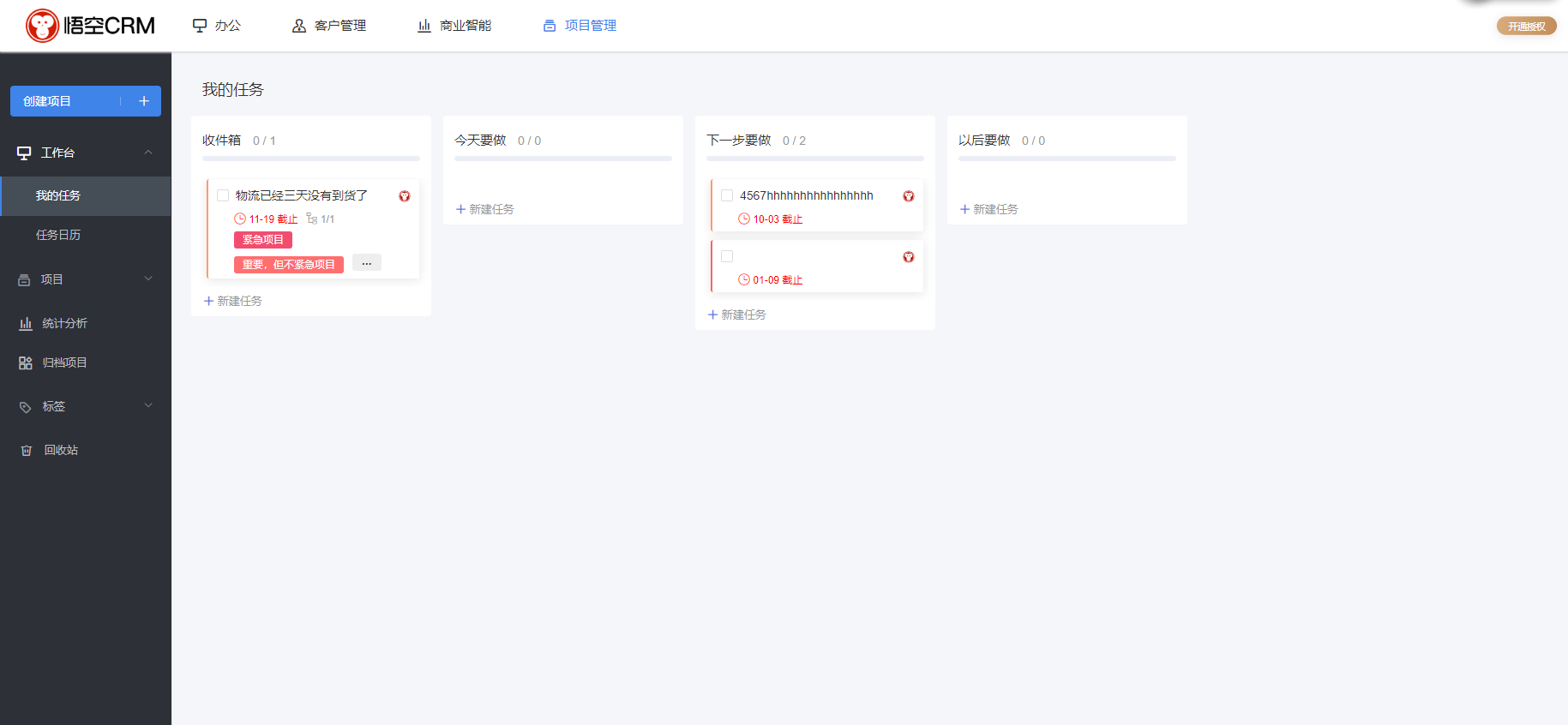Click the plus icon beside 下一步要做 新建任务
Screen dimensions: 1568x725
pyautogui.click(x=712, y=315)
